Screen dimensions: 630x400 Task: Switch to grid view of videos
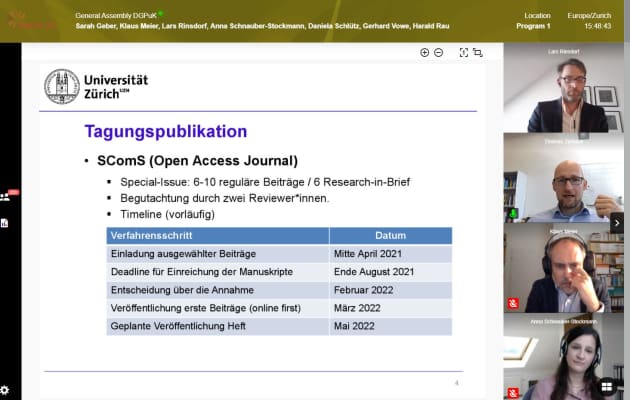click(607, 386)
